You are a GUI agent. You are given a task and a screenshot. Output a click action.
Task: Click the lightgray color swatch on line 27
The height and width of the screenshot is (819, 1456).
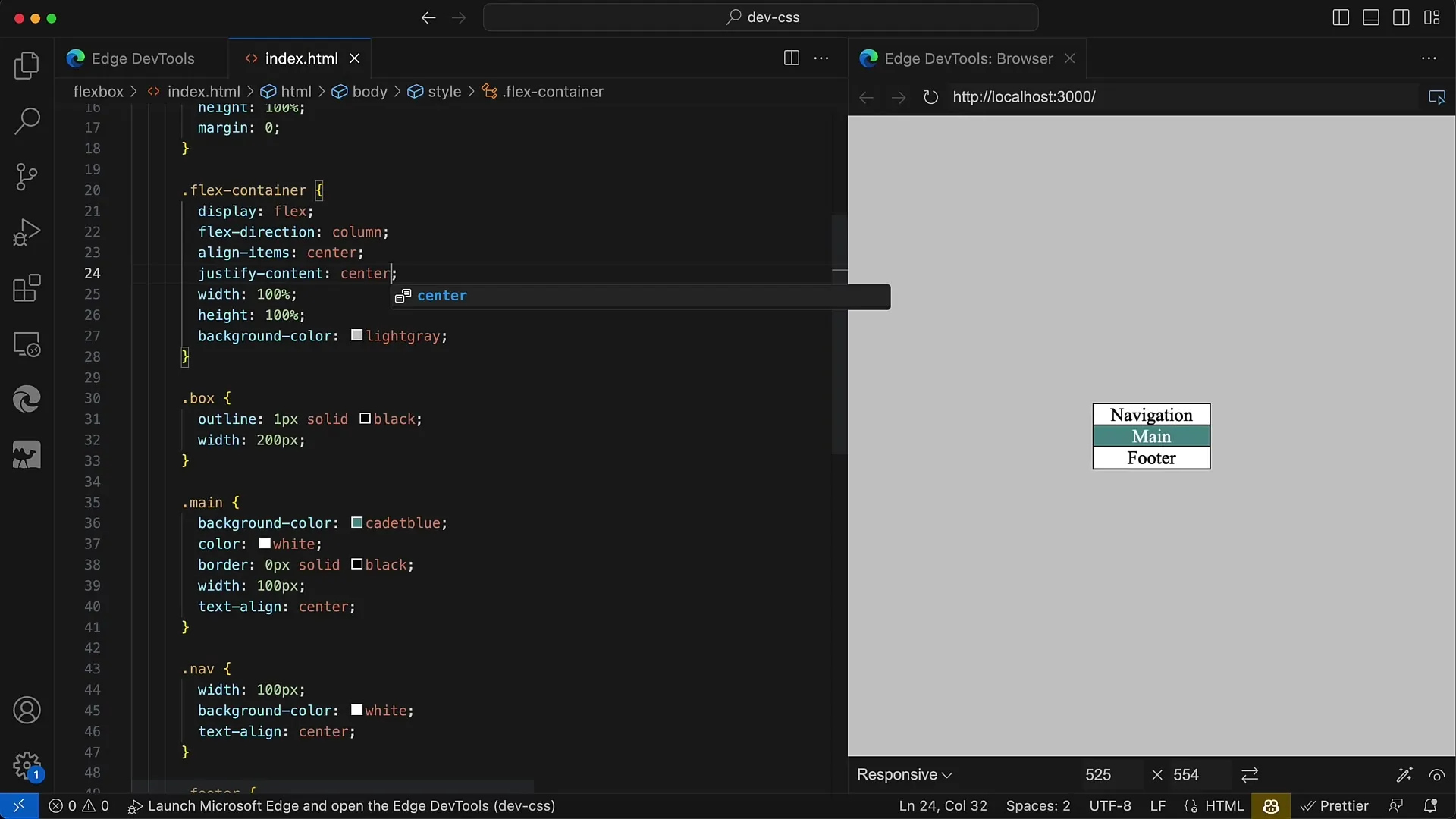tap(357, 335)
